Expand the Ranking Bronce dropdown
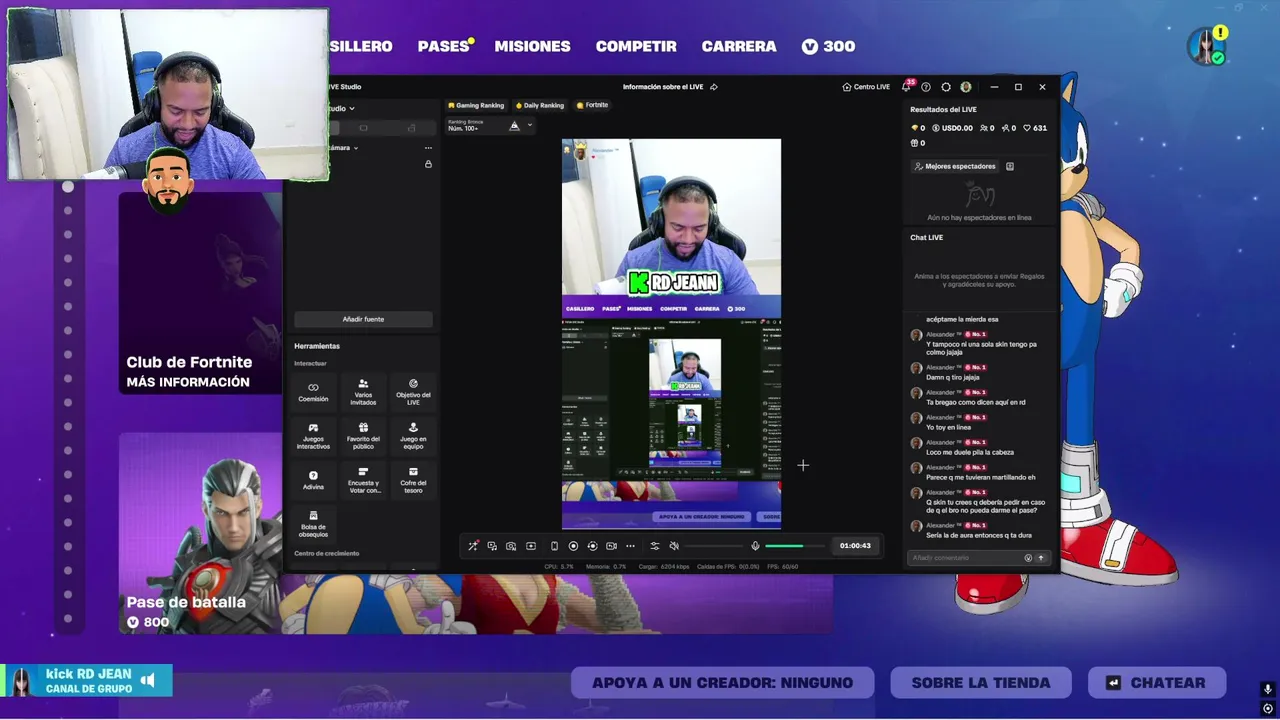 click(529, 125)
